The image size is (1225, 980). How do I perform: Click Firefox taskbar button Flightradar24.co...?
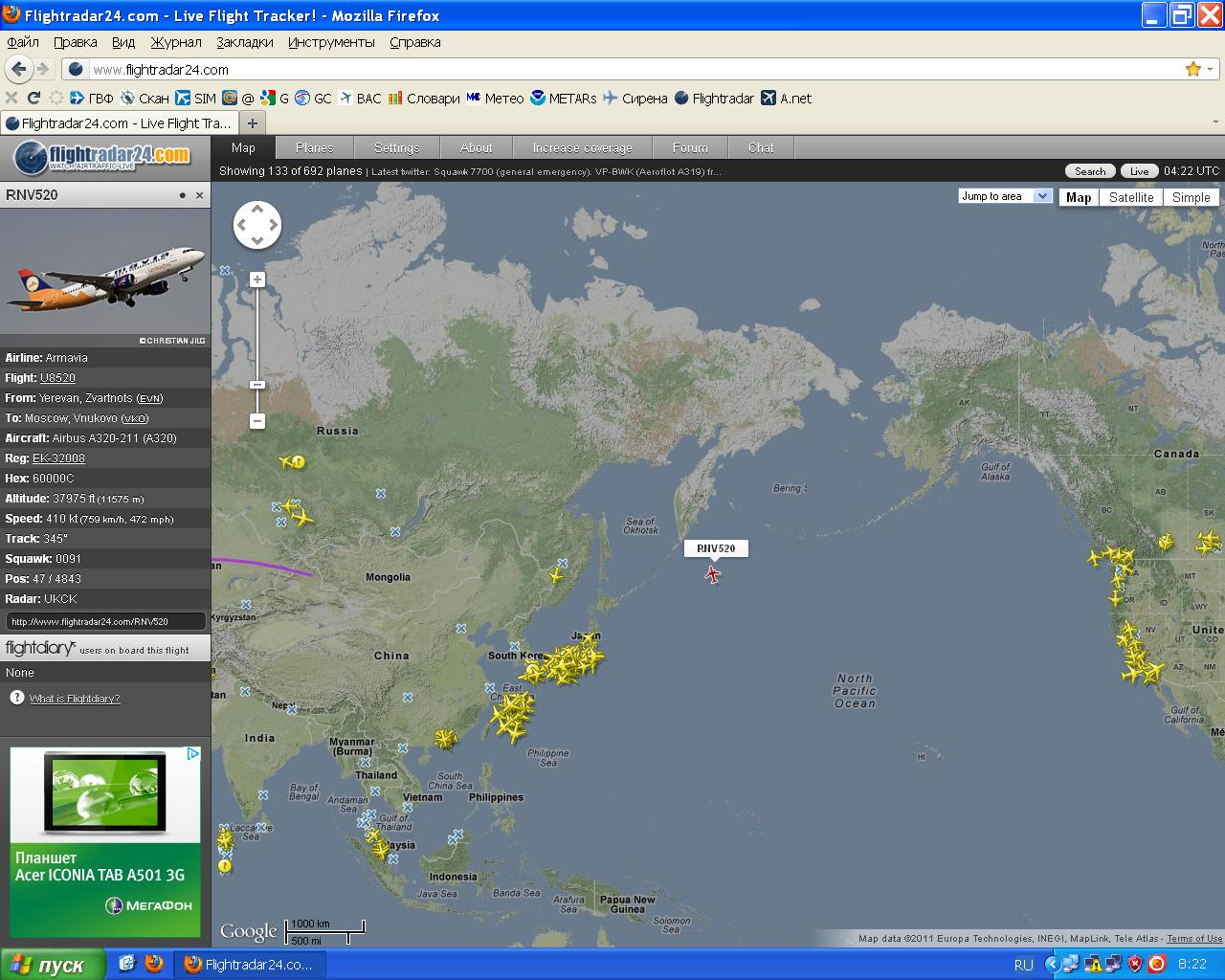point(252,965)
